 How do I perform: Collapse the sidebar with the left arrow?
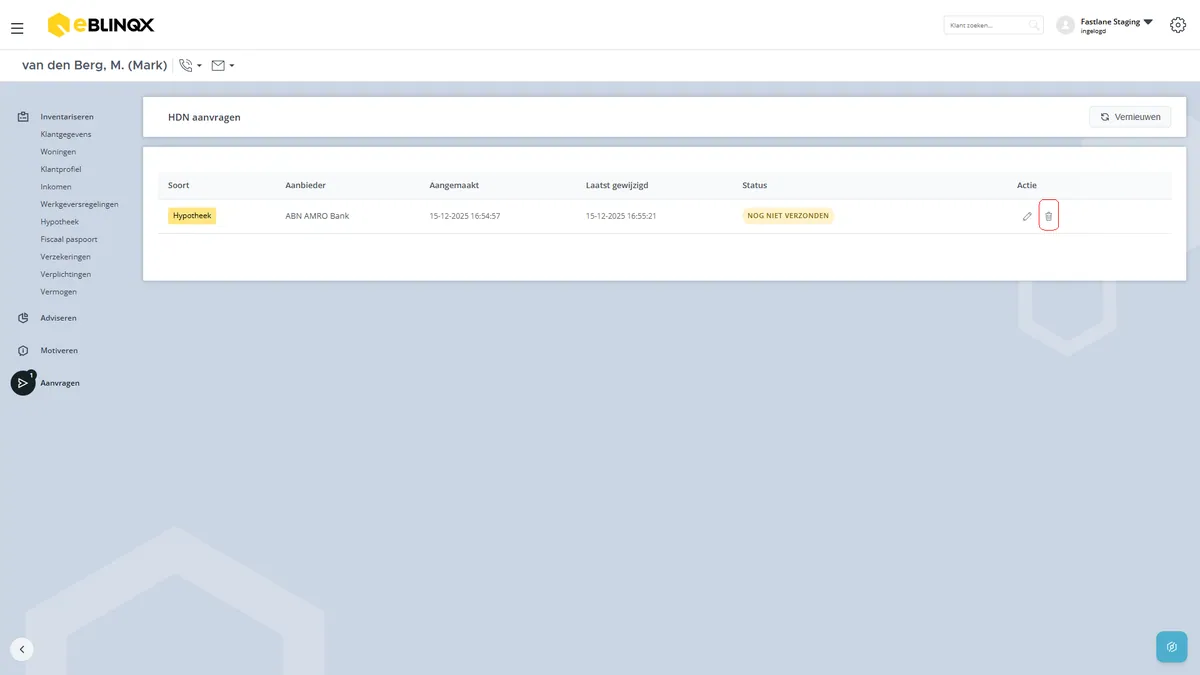pos(22,649)
